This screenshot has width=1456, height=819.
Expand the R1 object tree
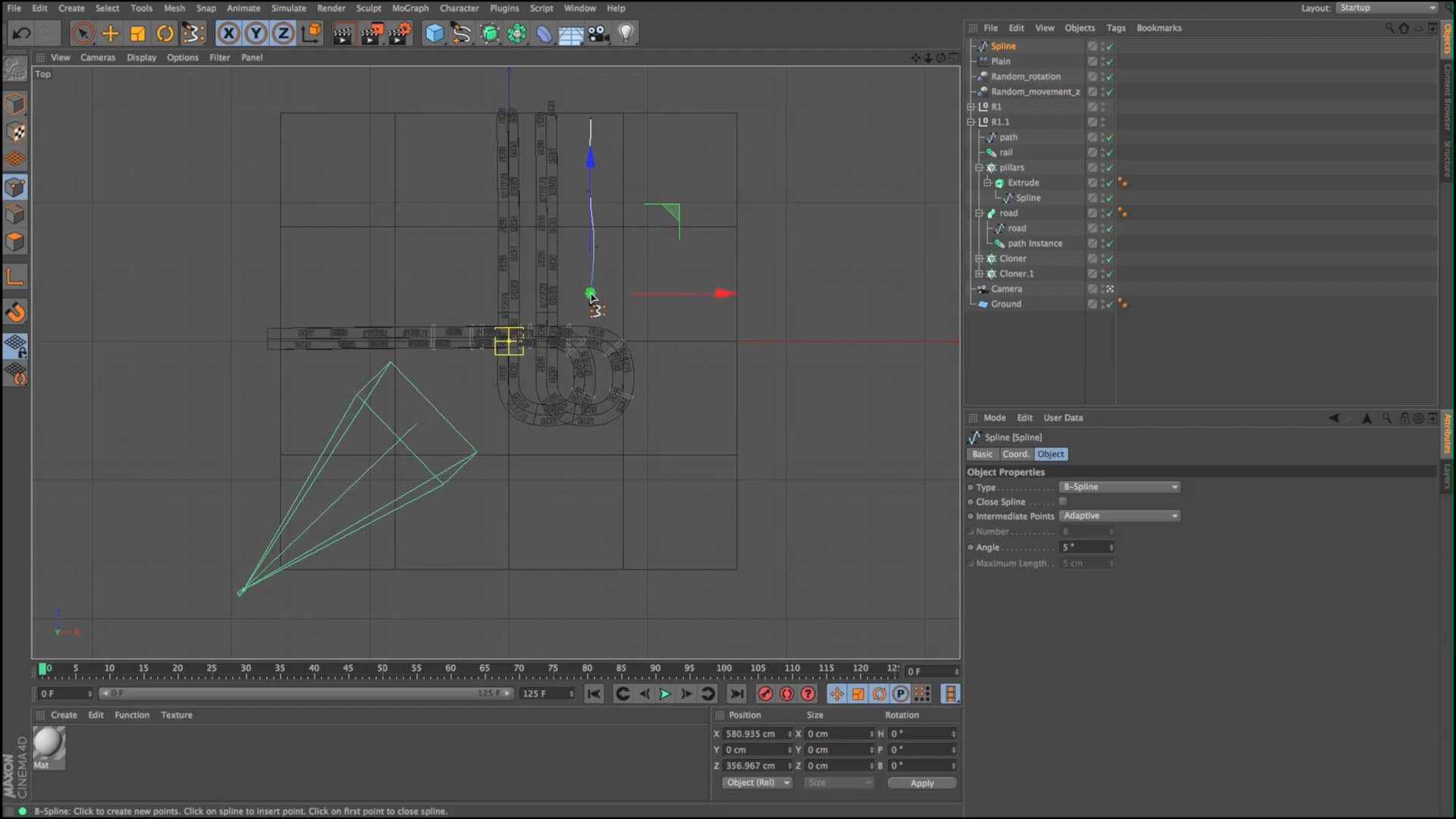(x=971, y=107)
